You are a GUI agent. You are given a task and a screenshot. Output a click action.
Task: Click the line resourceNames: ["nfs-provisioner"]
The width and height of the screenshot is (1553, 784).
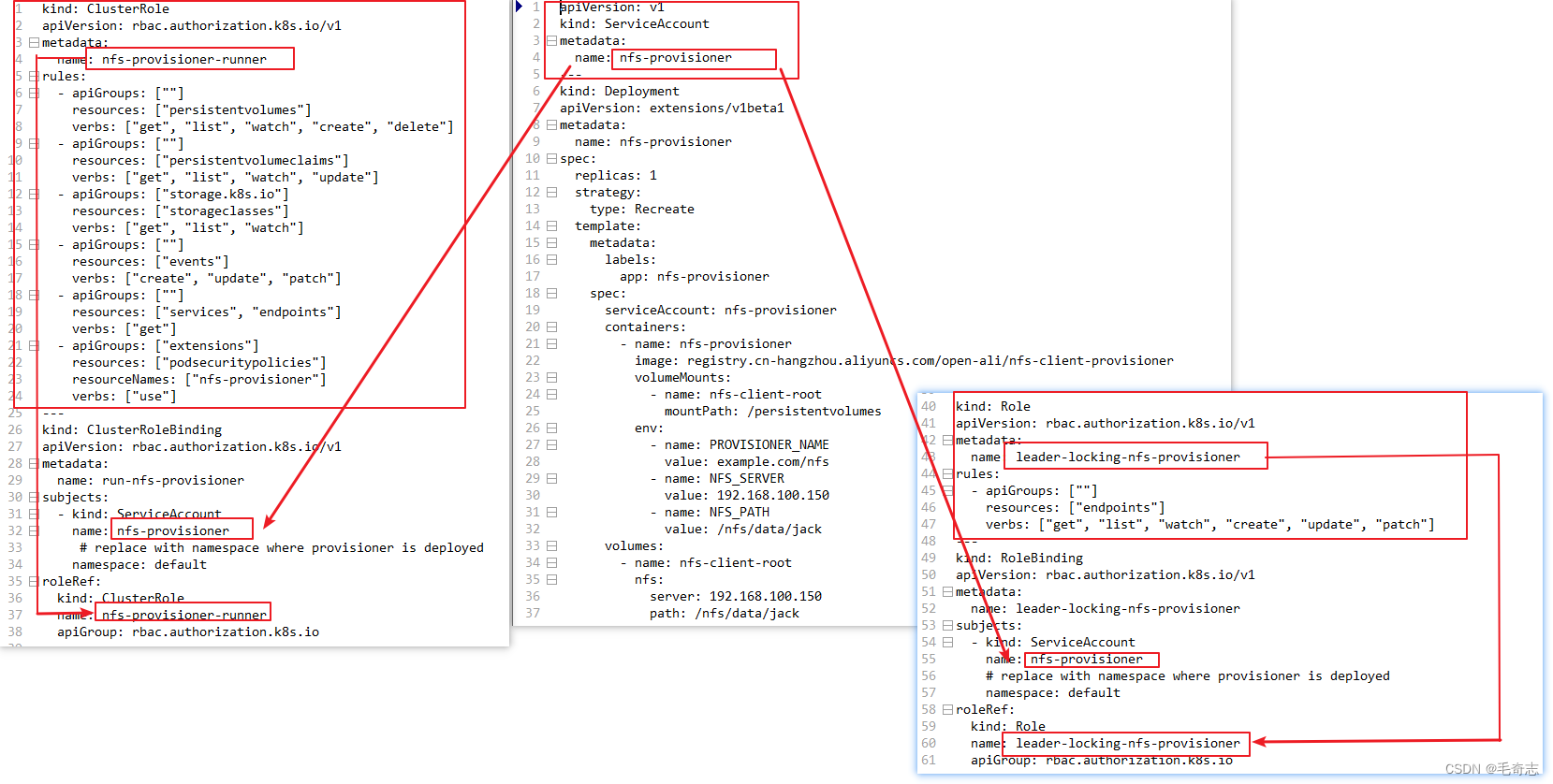pyautogui.click(x=199, y=379)
